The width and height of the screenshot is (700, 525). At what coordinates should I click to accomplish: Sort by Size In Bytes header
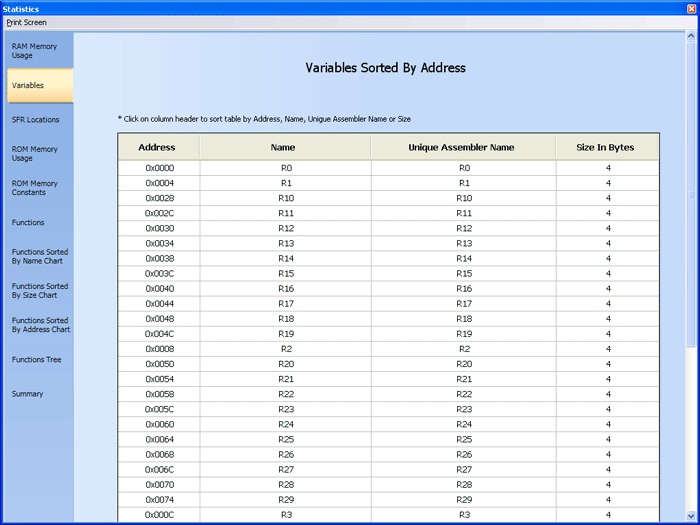click(x=607, y=147)
